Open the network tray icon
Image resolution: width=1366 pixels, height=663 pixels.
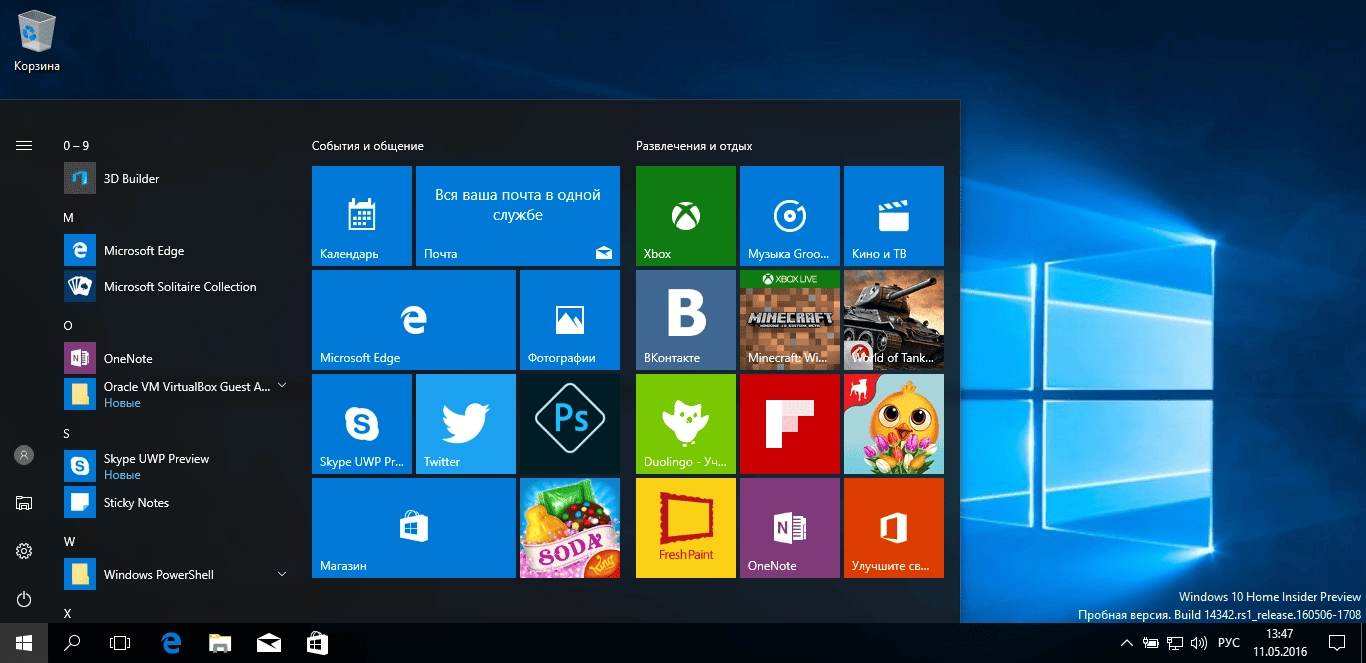click(x=1176, y=643)
